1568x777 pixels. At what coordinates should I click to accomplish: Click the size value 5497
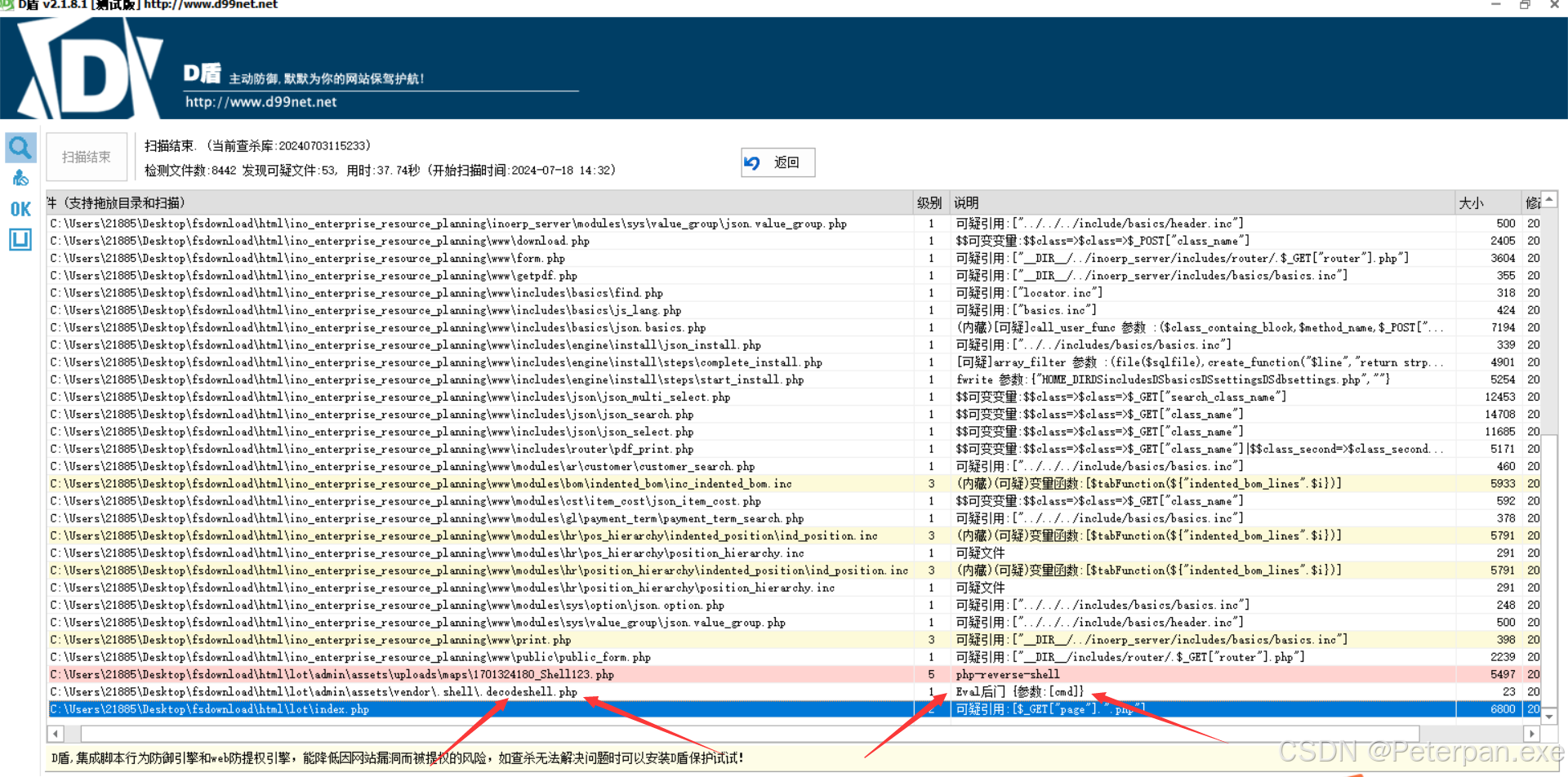point(1503,675)
